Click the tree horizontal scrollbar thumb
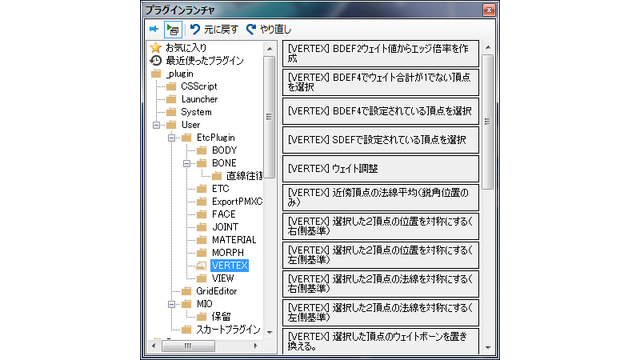 (x=188, y=346)
